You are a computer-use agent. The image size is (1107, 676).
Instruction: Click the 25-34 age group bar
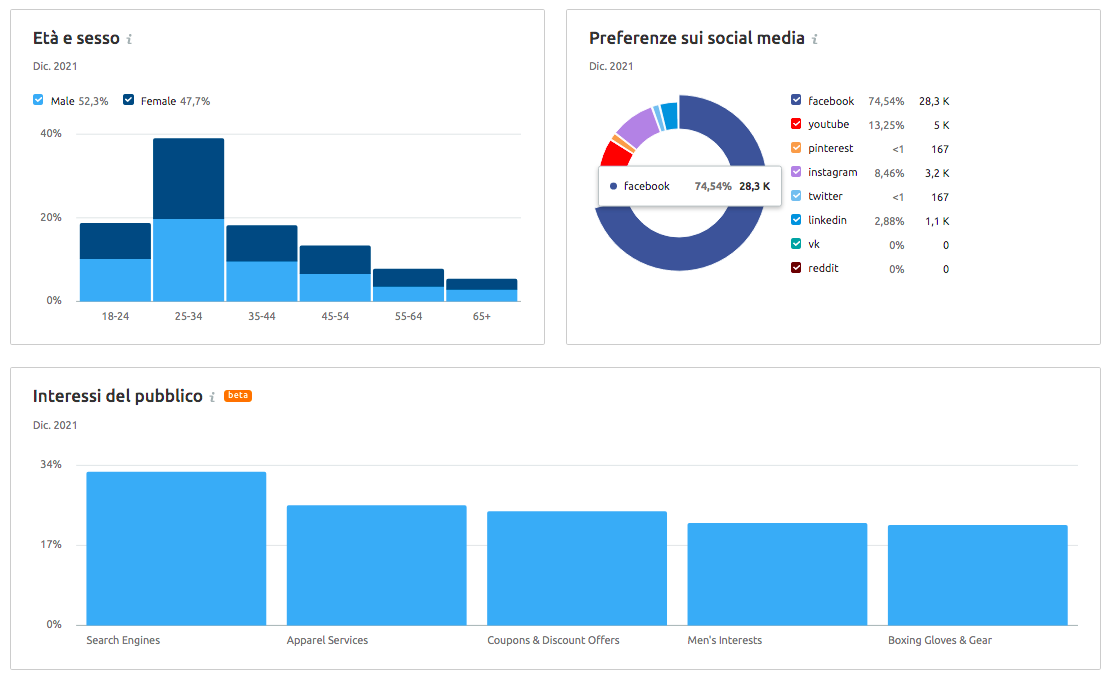[x=188, y=220]
